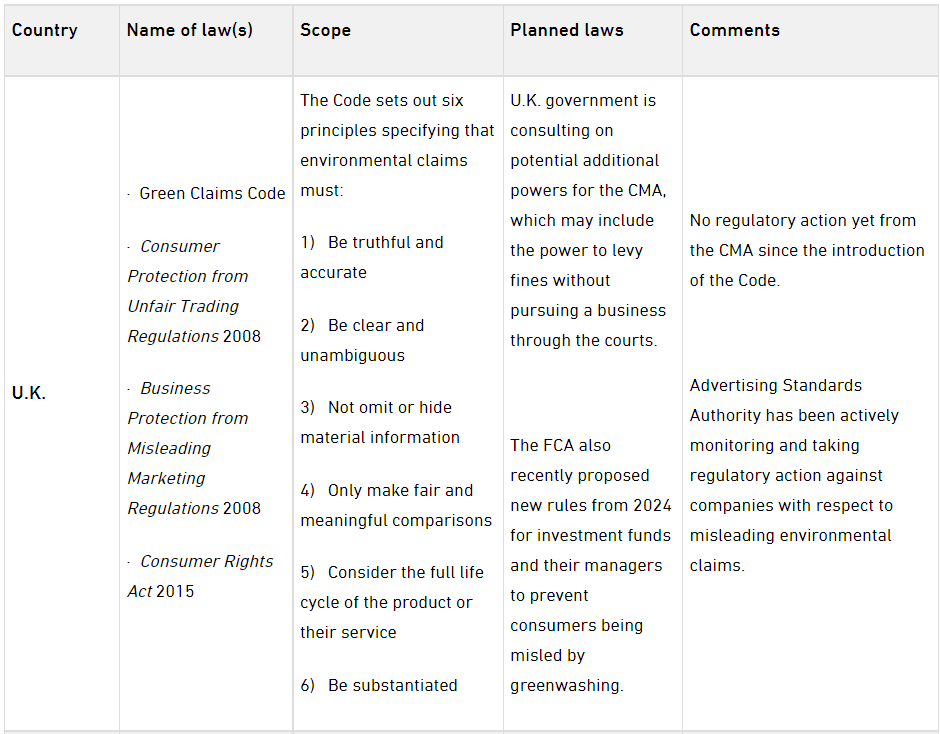Image resolution: width=940 pixels, height=734 pixels.
Task: Click the U.K. country cell
Action: pyautogui.click(x=29, y=393)
